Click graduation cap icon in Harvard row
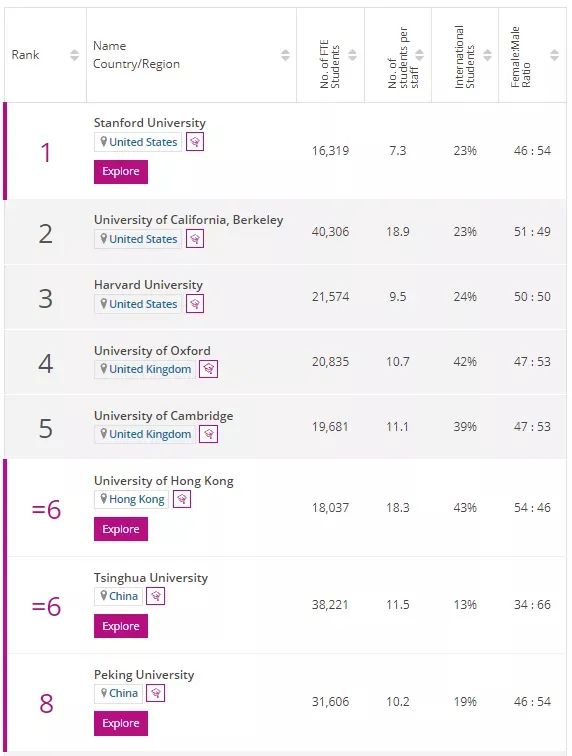This screenshot has width=572, height=756. click(x=195, y=304)
